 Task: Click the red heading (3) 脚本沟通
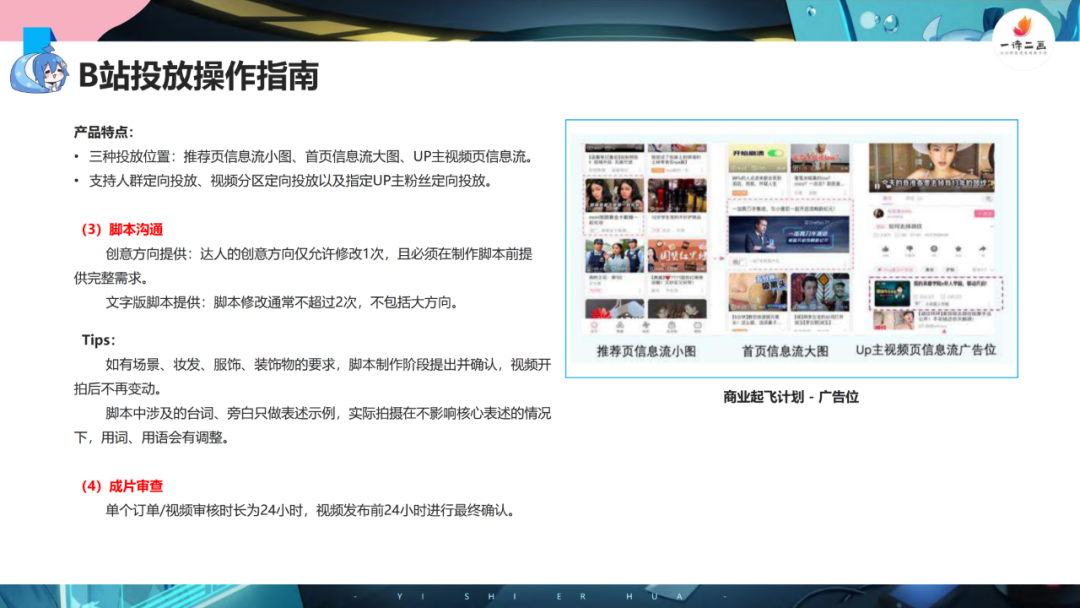tap(122, 229)
